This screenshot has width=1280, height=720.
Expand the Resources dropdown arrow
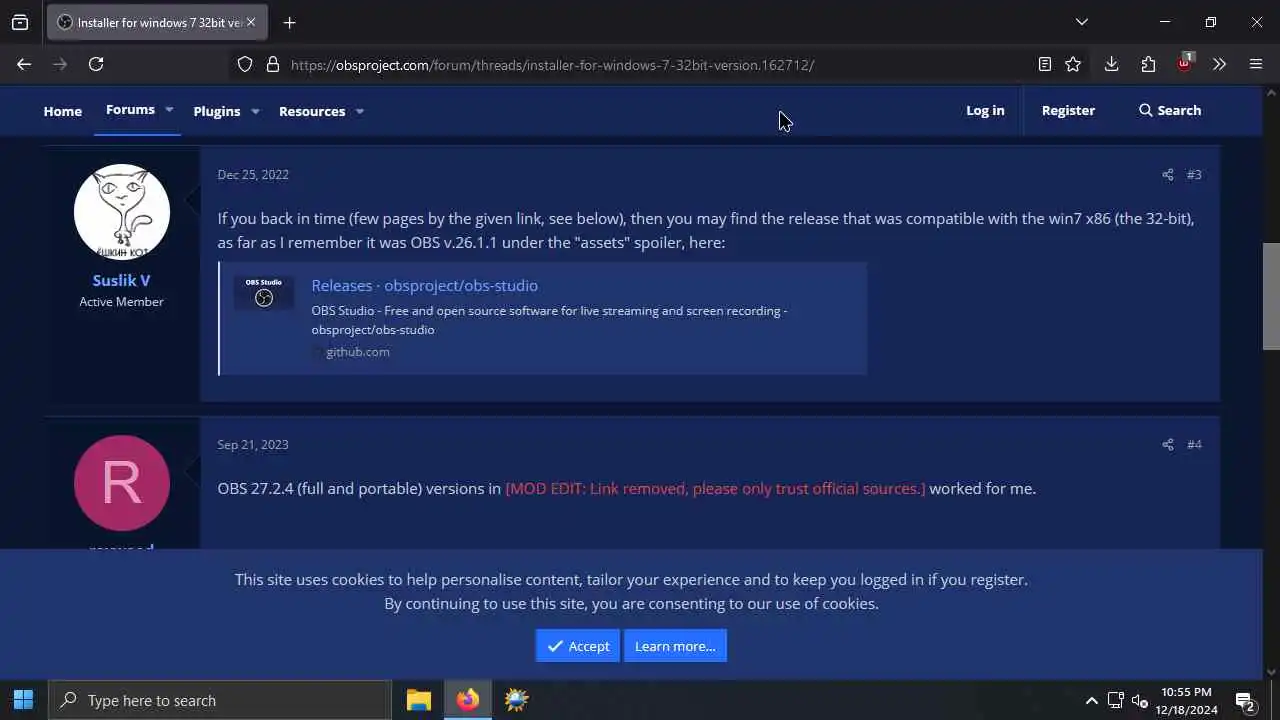pos(359,111)
